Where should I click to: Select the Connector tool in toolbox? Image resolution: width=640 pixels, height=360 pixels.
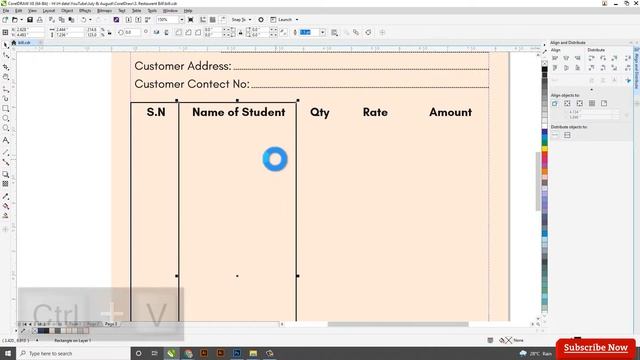pos(6,162)
